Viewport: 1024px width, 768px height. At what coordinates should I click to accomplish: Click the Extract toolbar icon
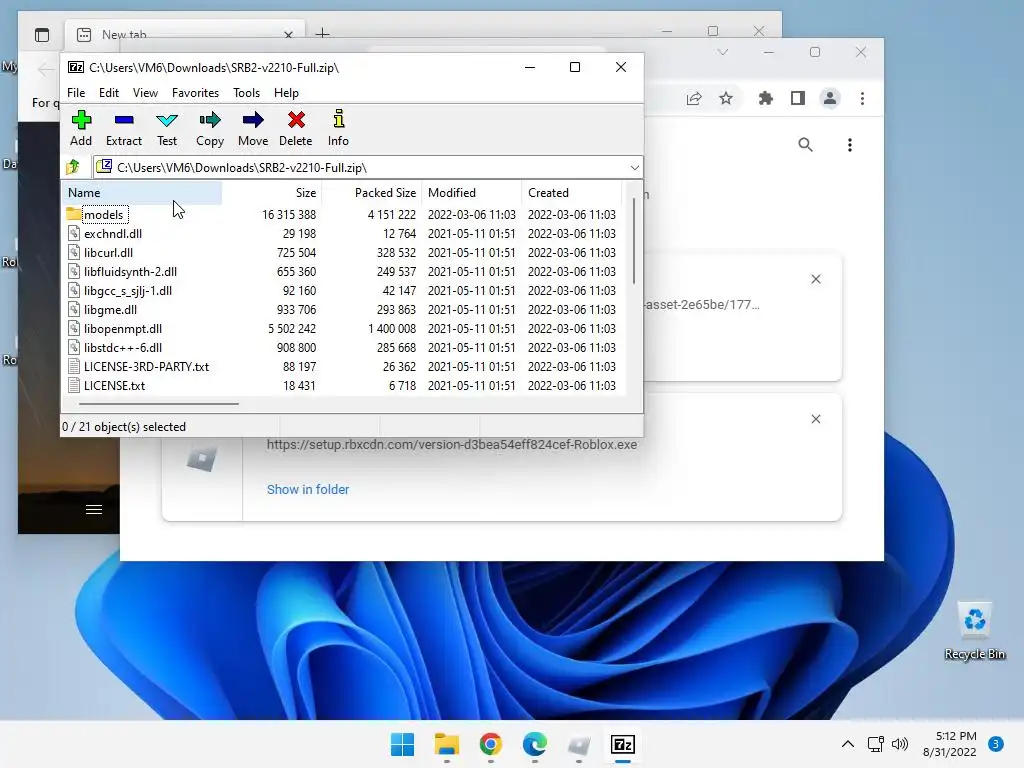tap(123, 128)
